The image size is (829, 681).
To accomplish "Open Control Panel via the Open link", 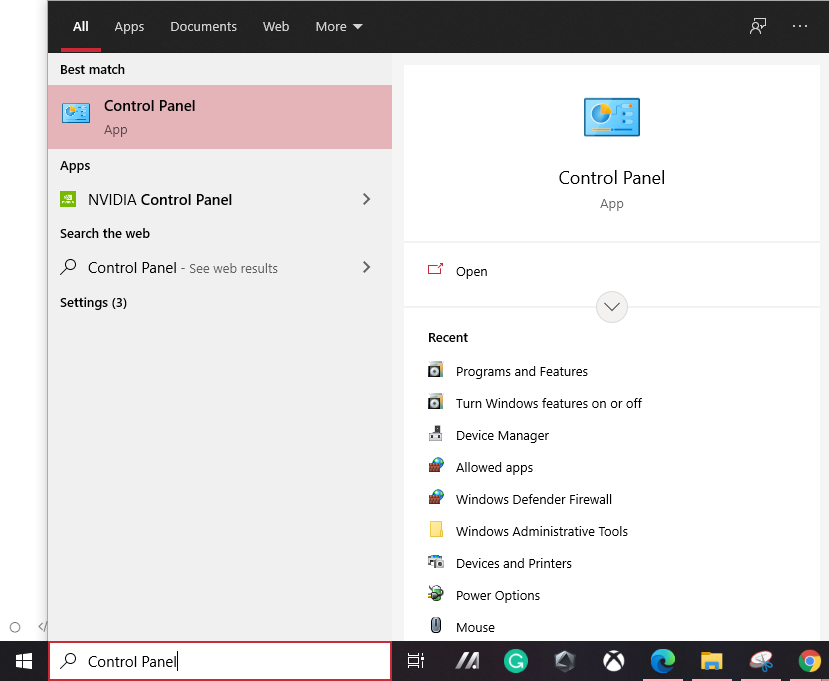I will point(471,271).
